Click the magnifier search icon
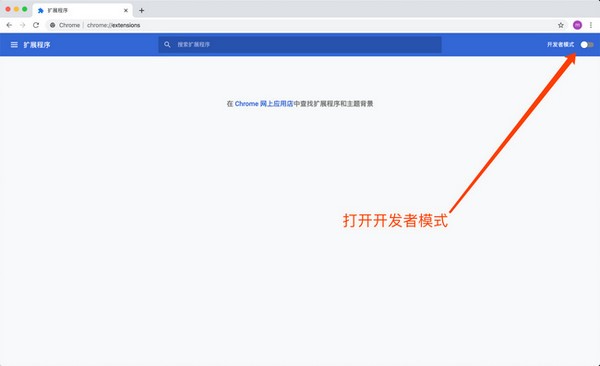 [x=167, y=44]
